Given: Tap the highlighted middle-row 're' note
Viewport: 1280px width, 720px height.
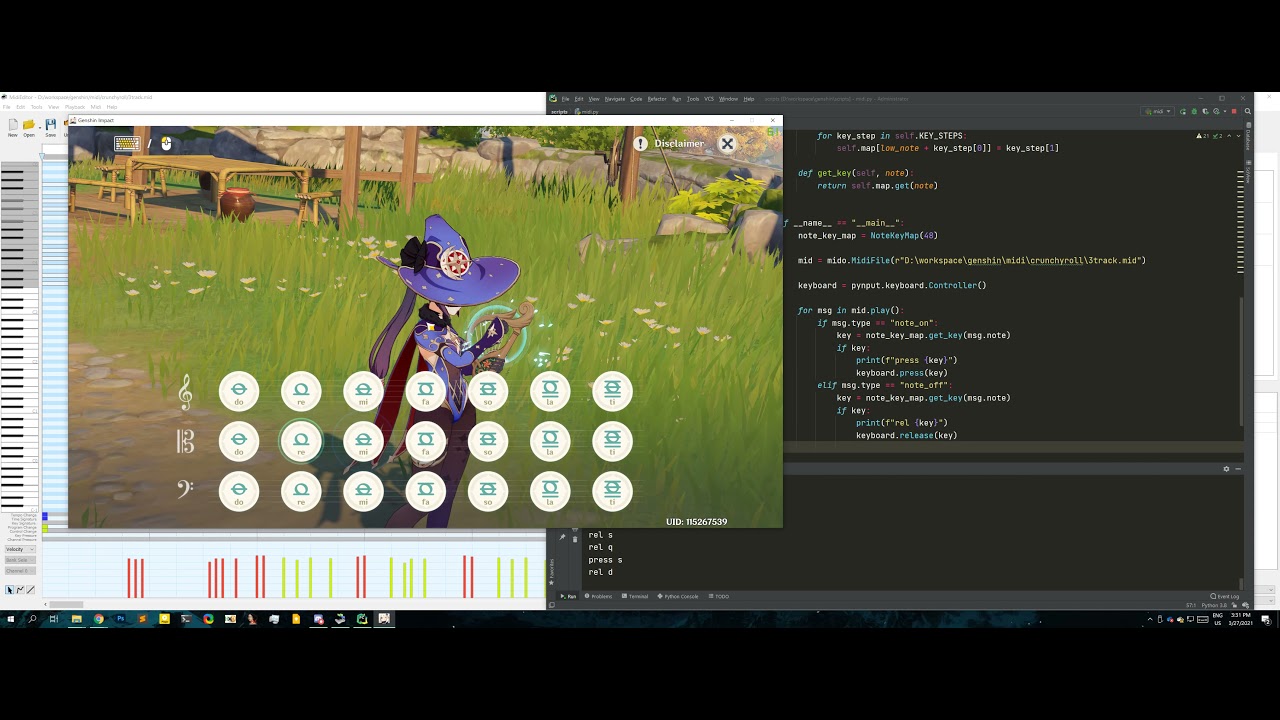Looking at the screenshot, I should pos(301,441).
